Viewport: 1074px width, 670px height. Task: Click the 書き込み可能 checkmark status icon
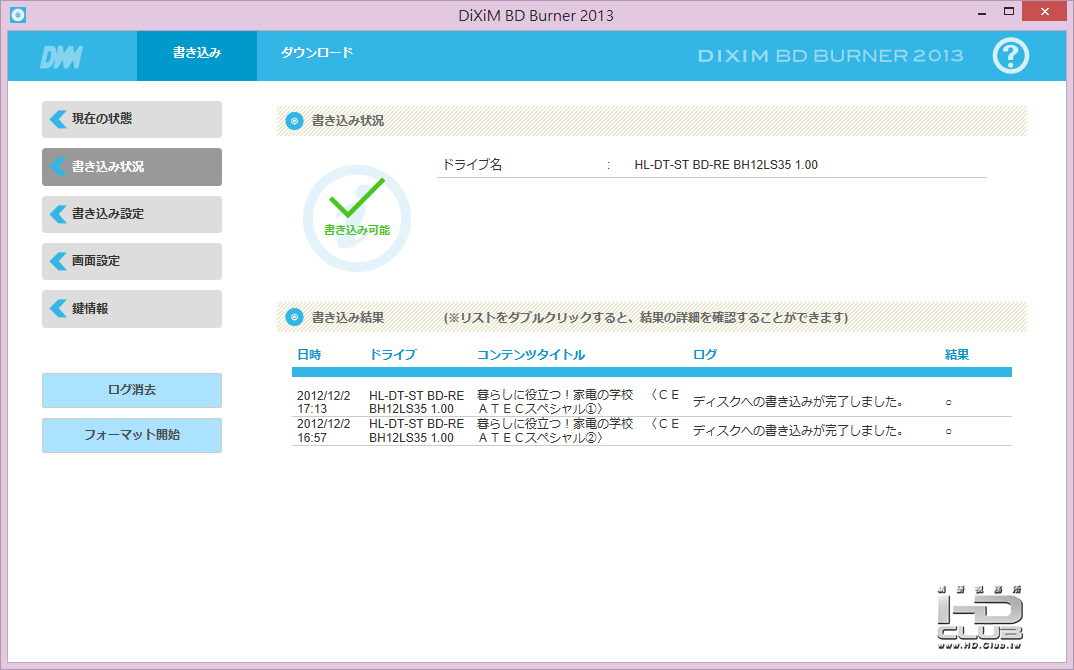click(x=357, y=219)
